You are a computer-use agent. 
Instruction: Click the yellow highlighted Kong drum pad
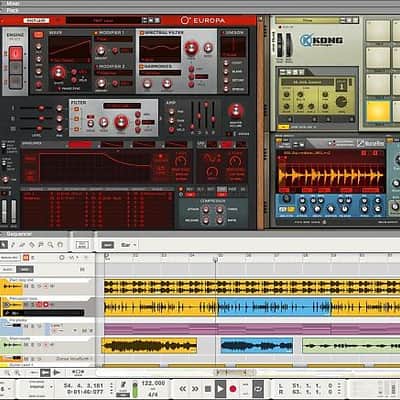pos(378,111)
